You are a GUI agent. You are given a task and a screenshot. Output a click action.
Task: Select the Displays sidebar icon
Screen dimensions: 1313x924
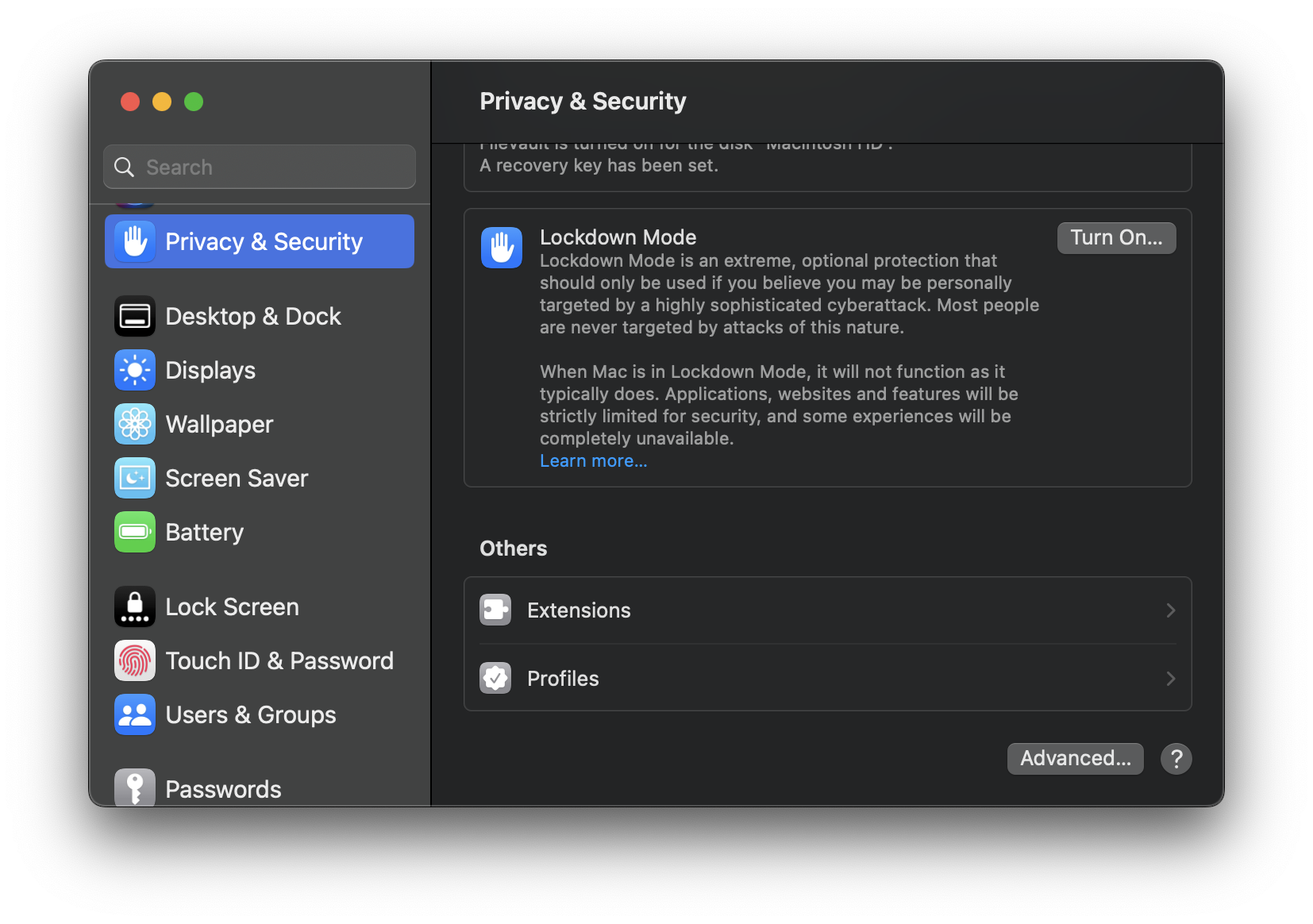(135, 369)
